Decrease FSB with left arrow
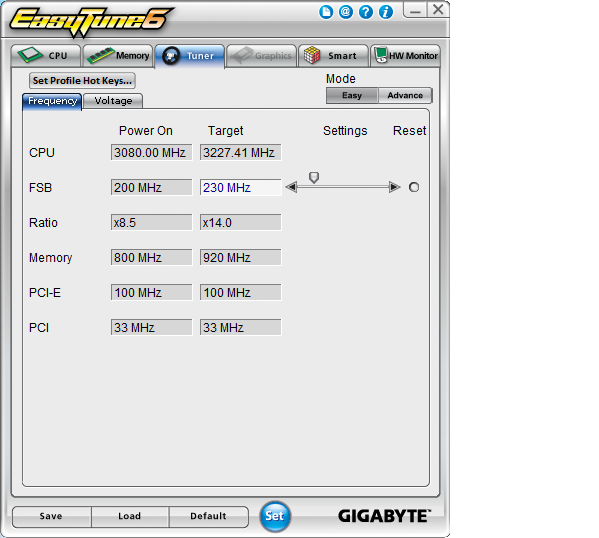The height and width of the screenshot is (538, 599). click(291, 187)
